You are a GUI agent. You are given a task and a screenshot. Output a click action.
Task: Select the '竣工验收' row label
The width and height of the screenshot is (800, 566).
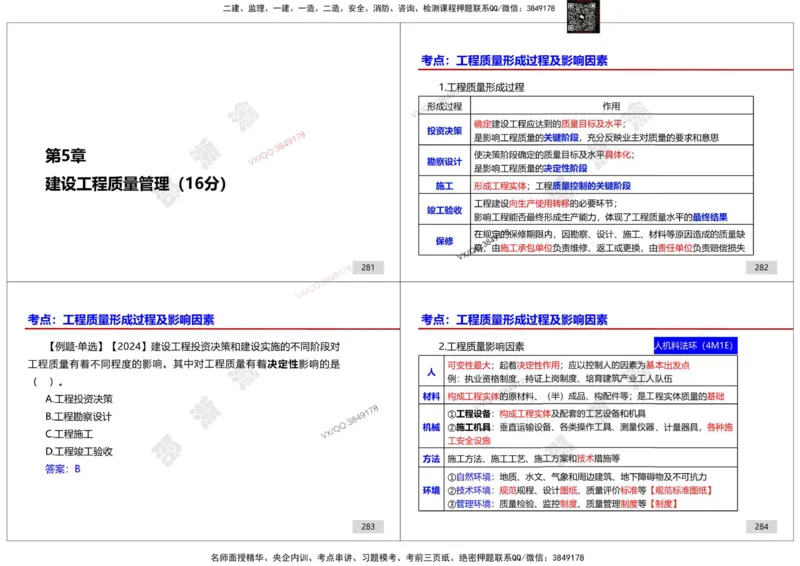pos(444,210)
